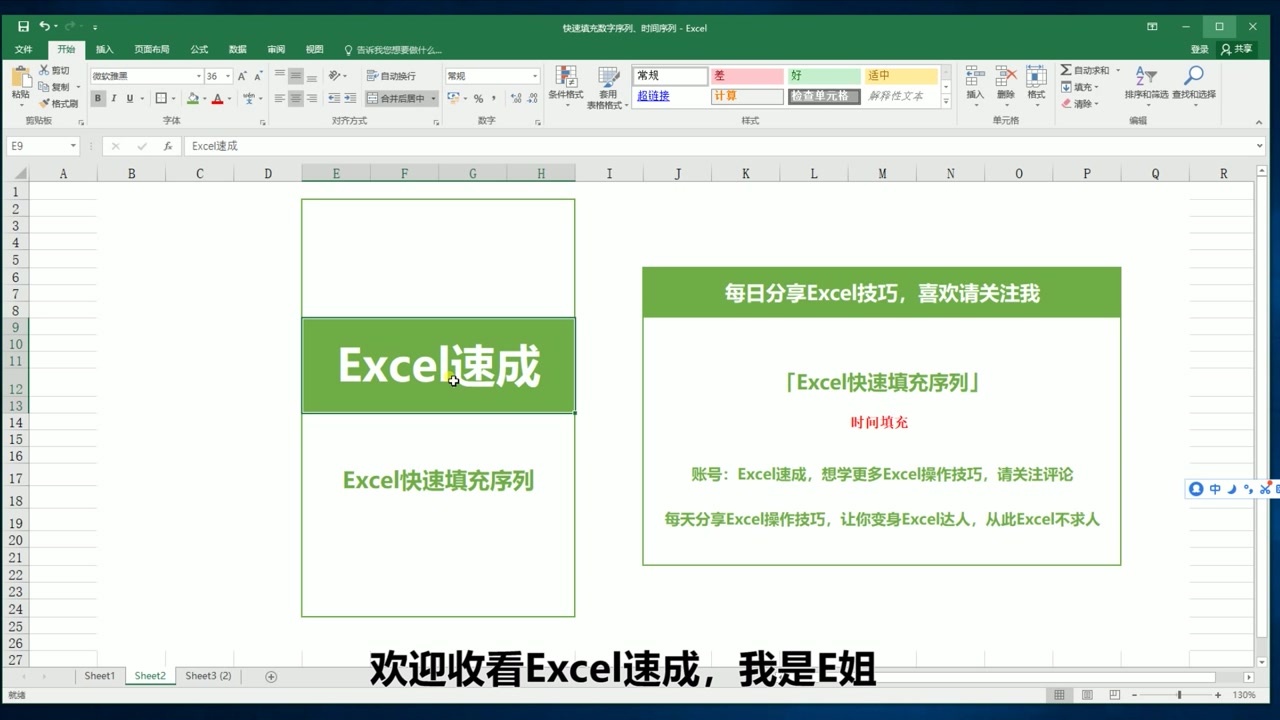Select the Format Painter (格式刷) brush
The height and width of the screenshot is (720, 1280).
point(44,103)
